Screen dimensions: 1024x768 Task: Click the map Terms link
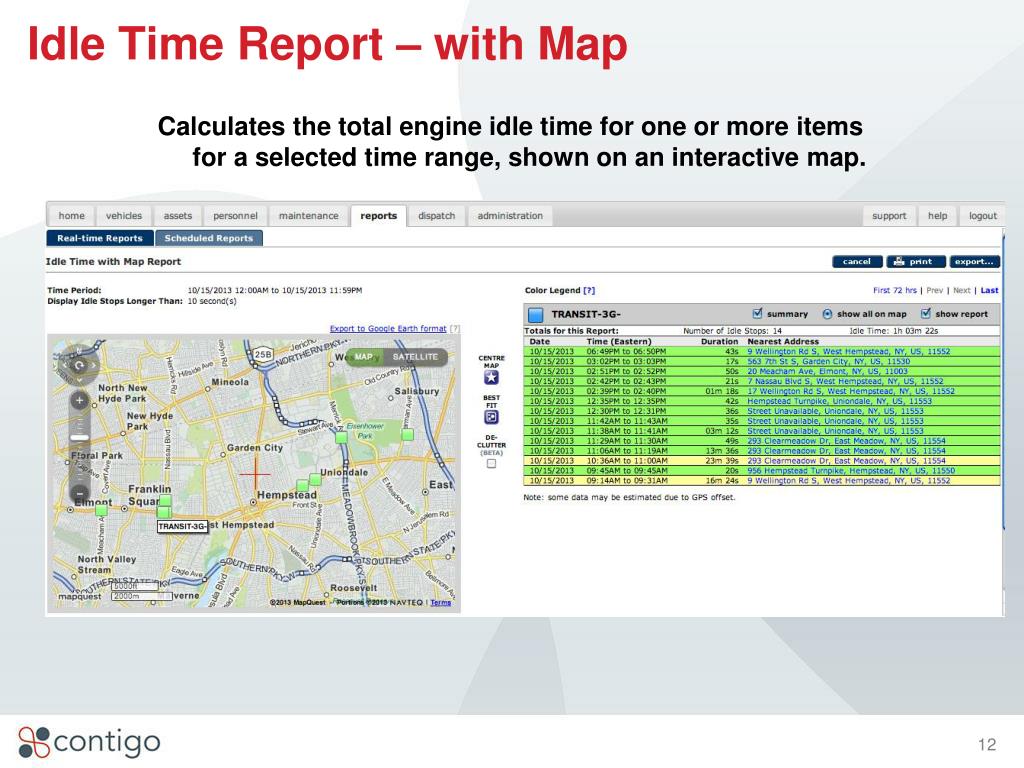point(440,603)
